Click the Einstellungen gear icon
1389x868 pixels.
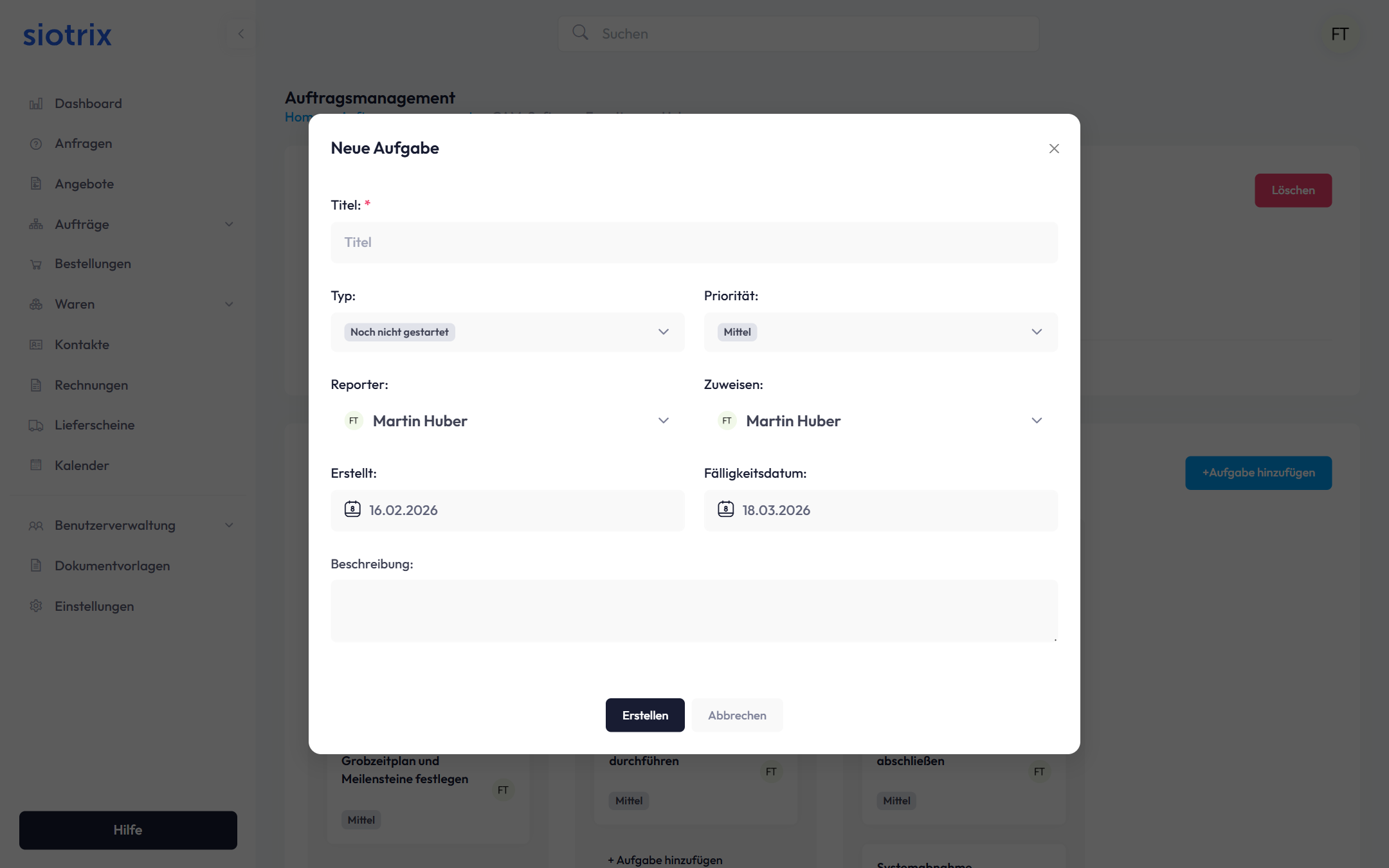pos(36,606)
